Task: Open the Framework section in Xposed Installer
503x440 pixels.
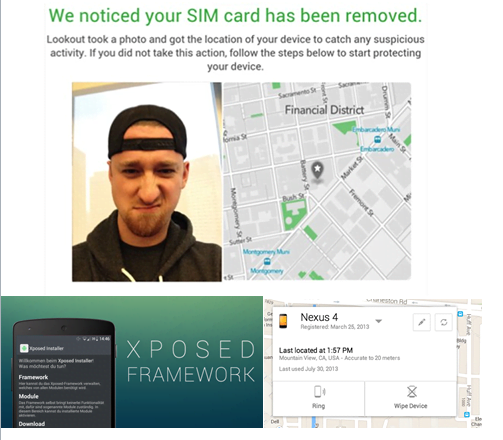Action: (x=33, y=377)
